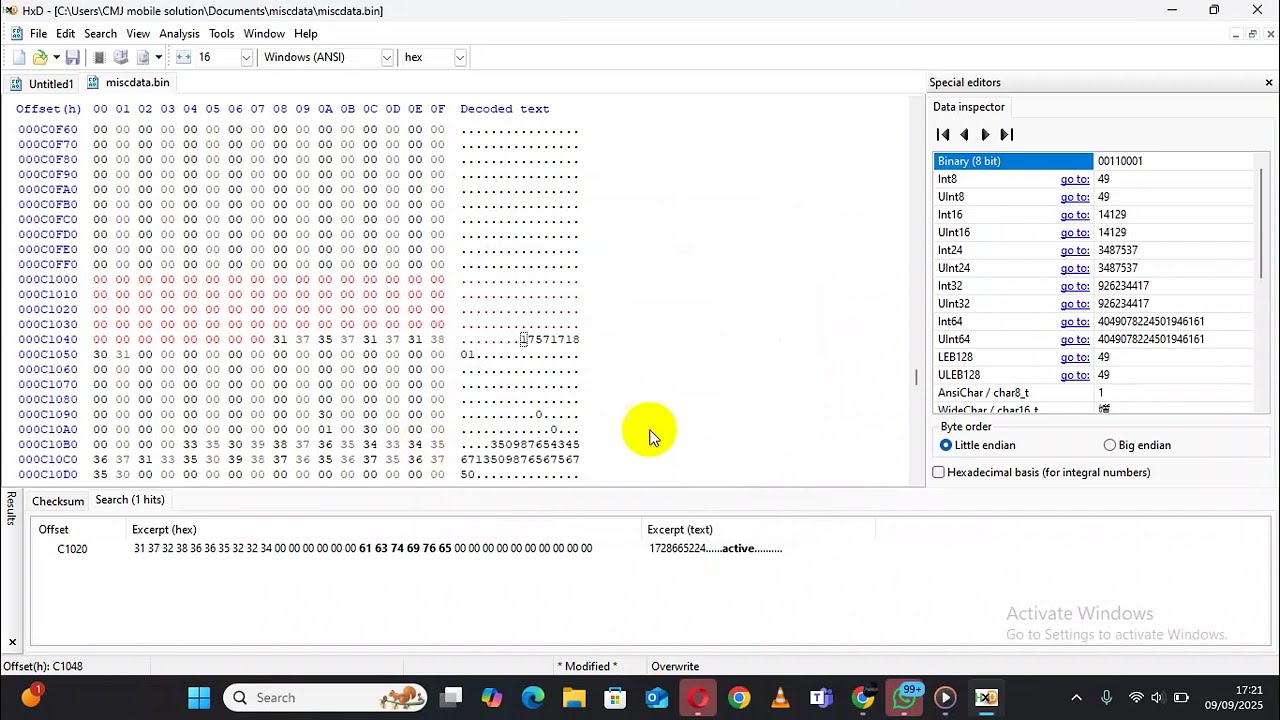Click the New file toolbar icon

tap(19, 57)
